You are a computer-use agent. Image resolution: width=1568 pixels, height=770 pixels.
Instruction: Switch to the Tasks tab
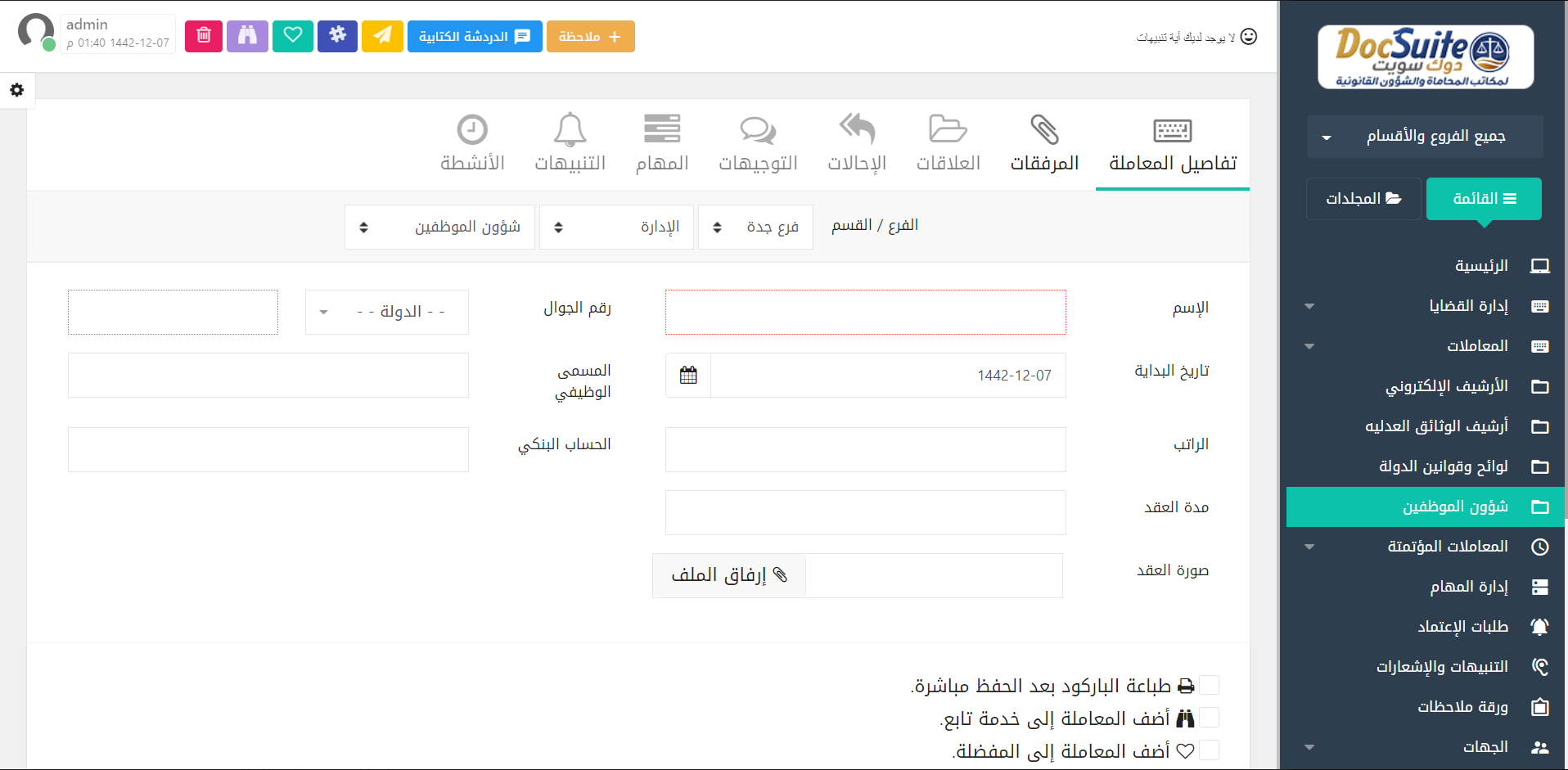click(662, 144)
